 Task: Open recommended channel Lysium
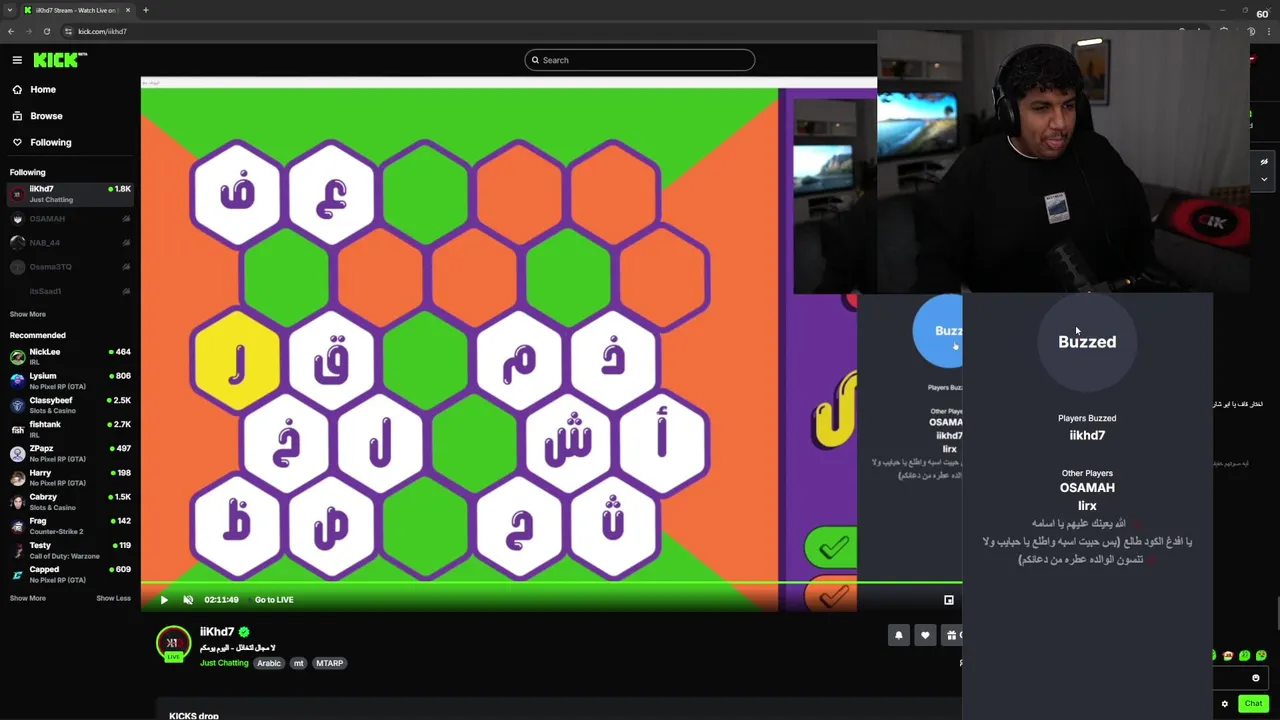coord(70,380)
